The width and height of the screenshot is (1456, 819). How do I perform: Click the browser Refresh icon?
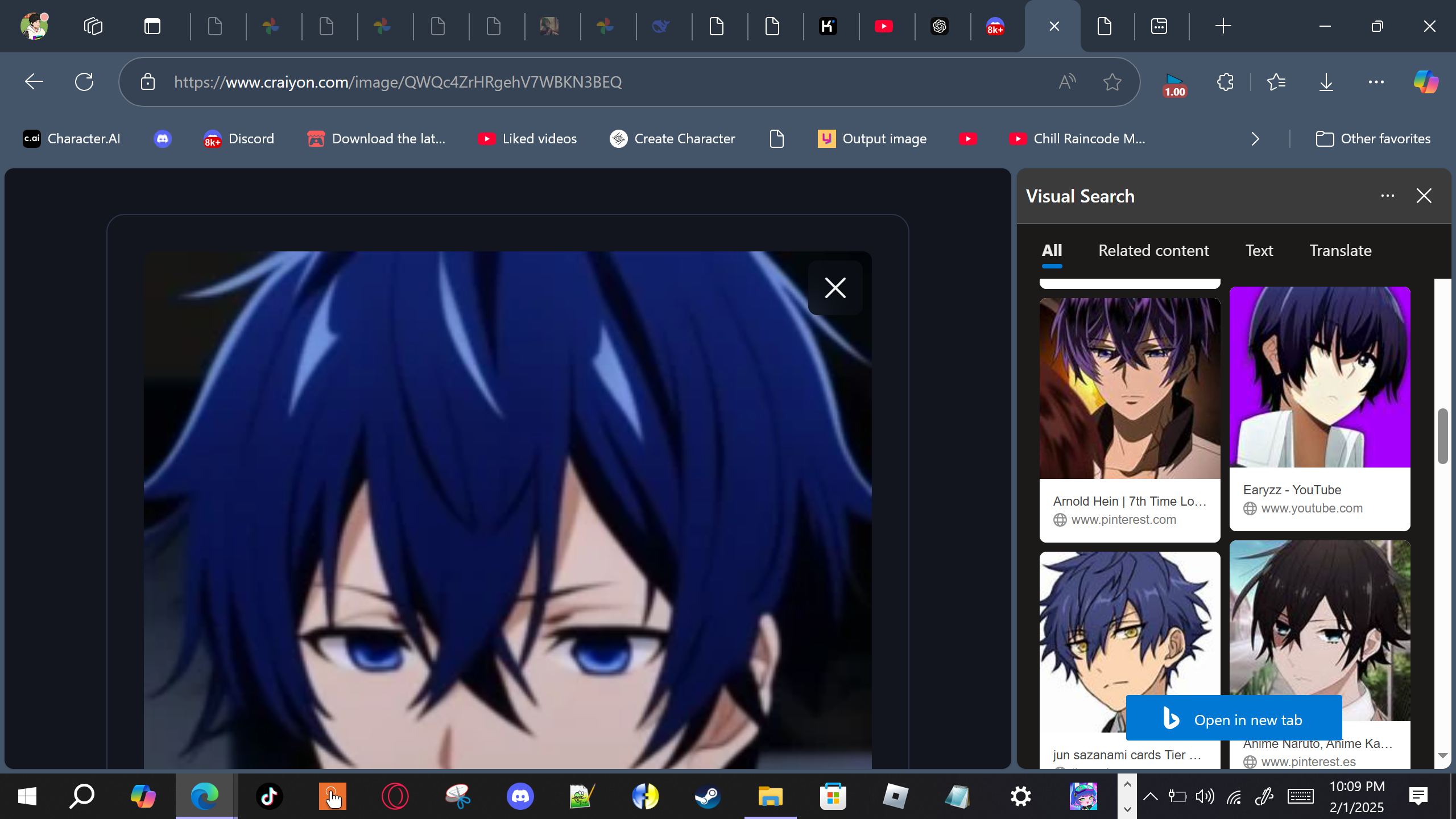tap(84, 82)
